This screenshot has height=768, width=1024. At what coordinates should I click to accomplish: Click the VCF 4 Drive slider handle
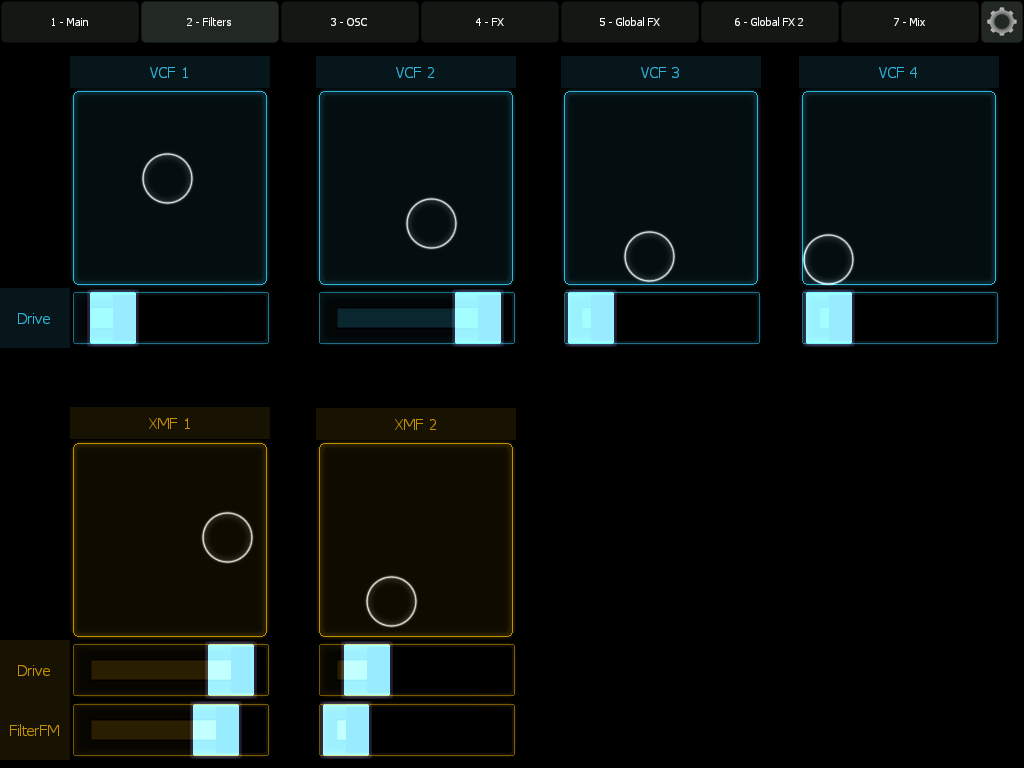(x=829, y=318)
